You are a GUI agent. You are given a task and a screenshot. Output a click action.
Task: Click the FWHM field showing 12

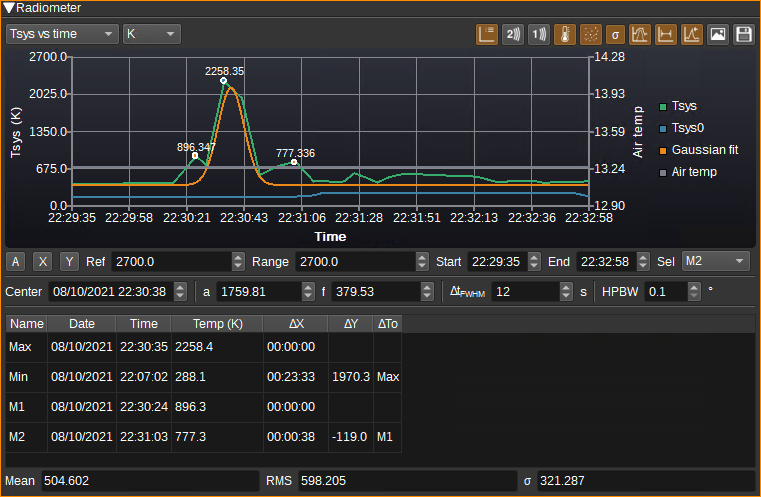(526, 292)
